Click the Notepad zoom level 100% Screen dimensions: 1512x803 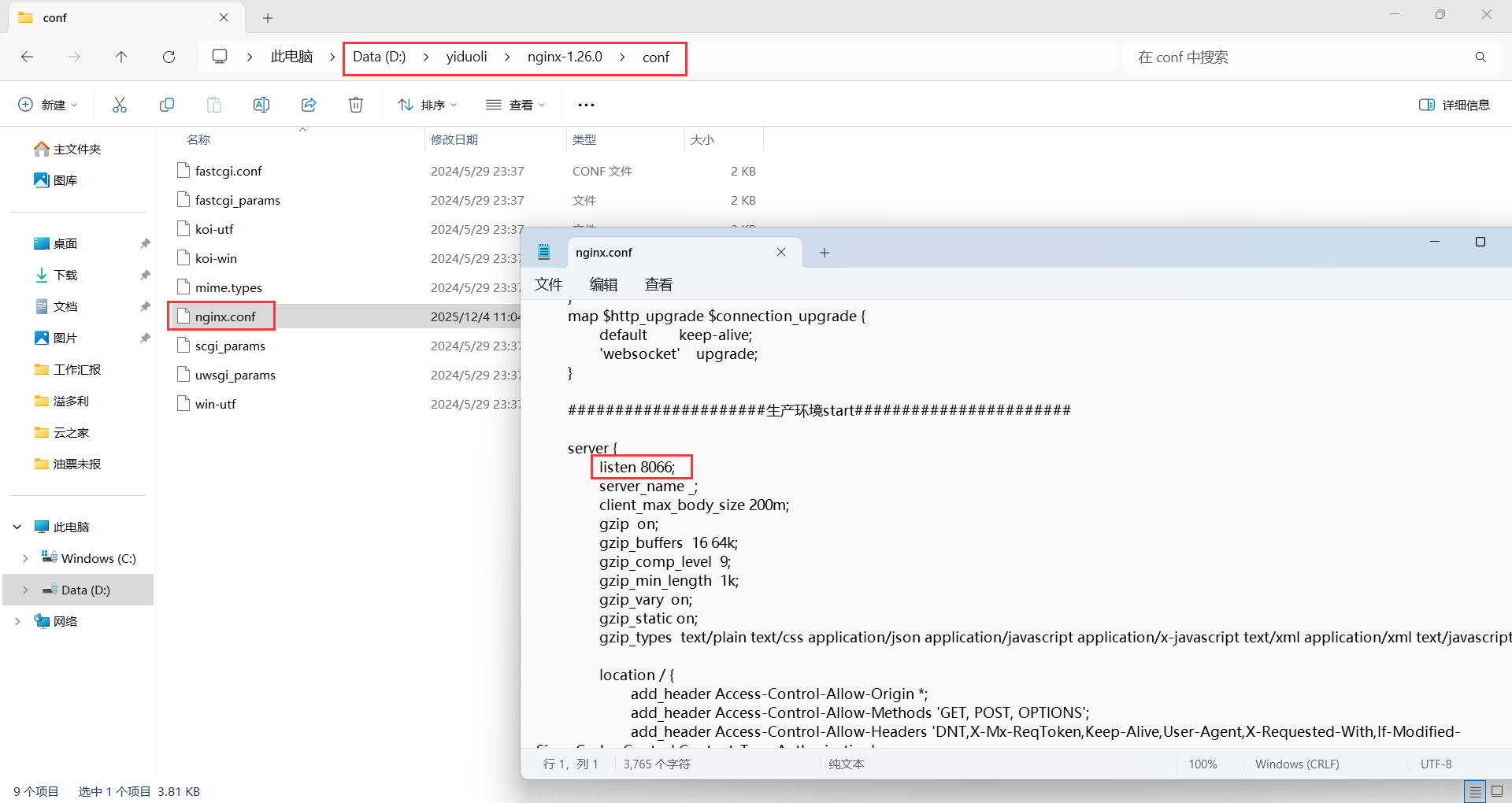1203,764
